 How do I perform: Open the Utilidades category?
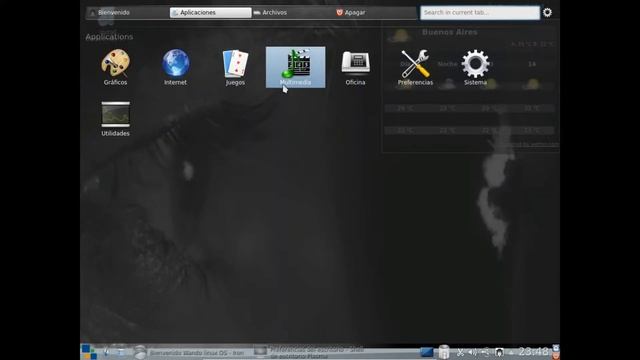116,118
